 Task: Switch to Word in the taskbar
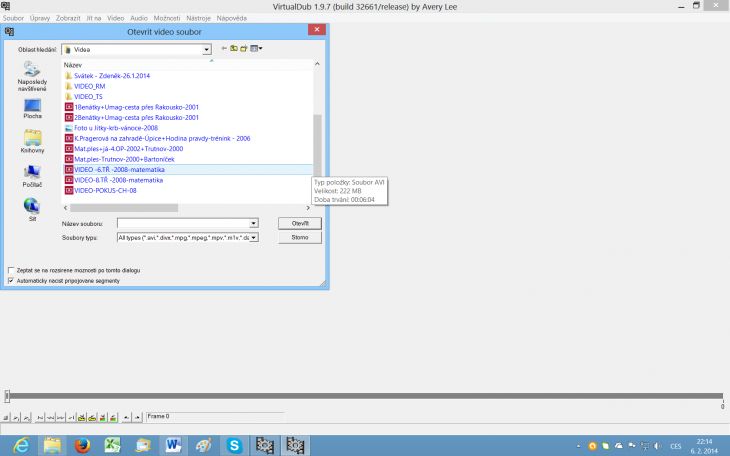(173, 446)
